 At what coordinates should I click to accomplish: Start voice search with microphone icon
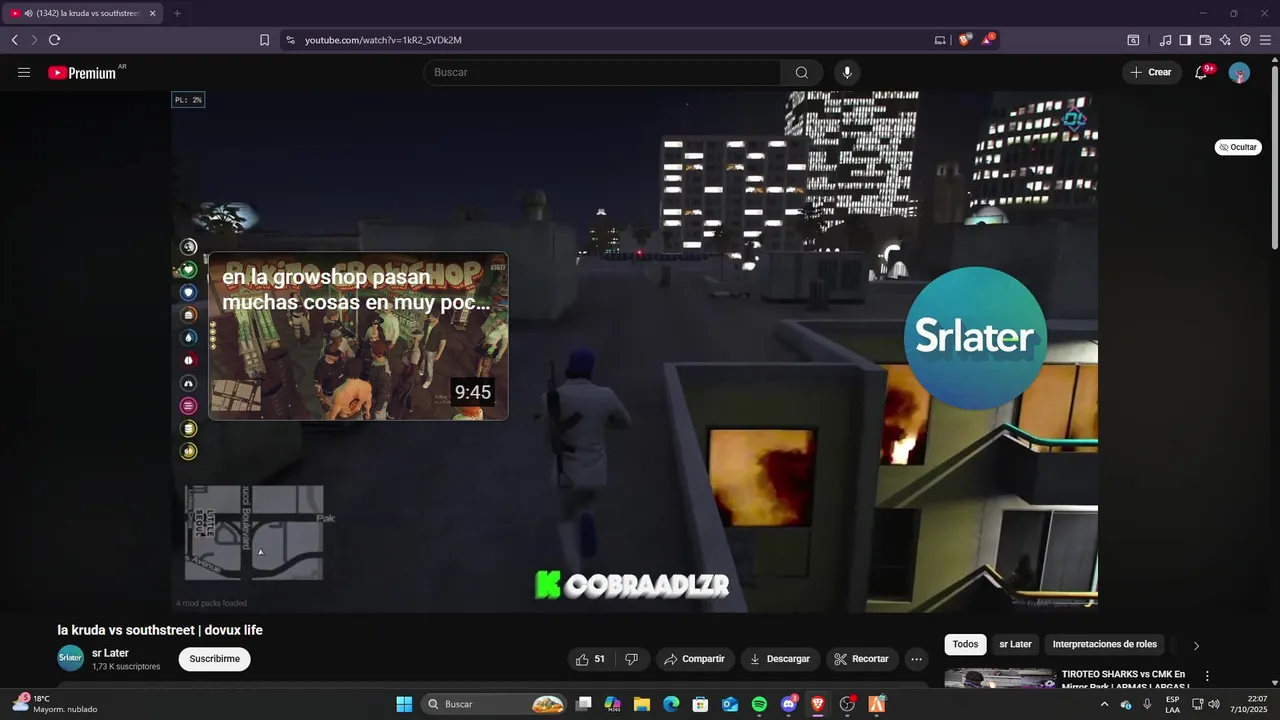847,72
